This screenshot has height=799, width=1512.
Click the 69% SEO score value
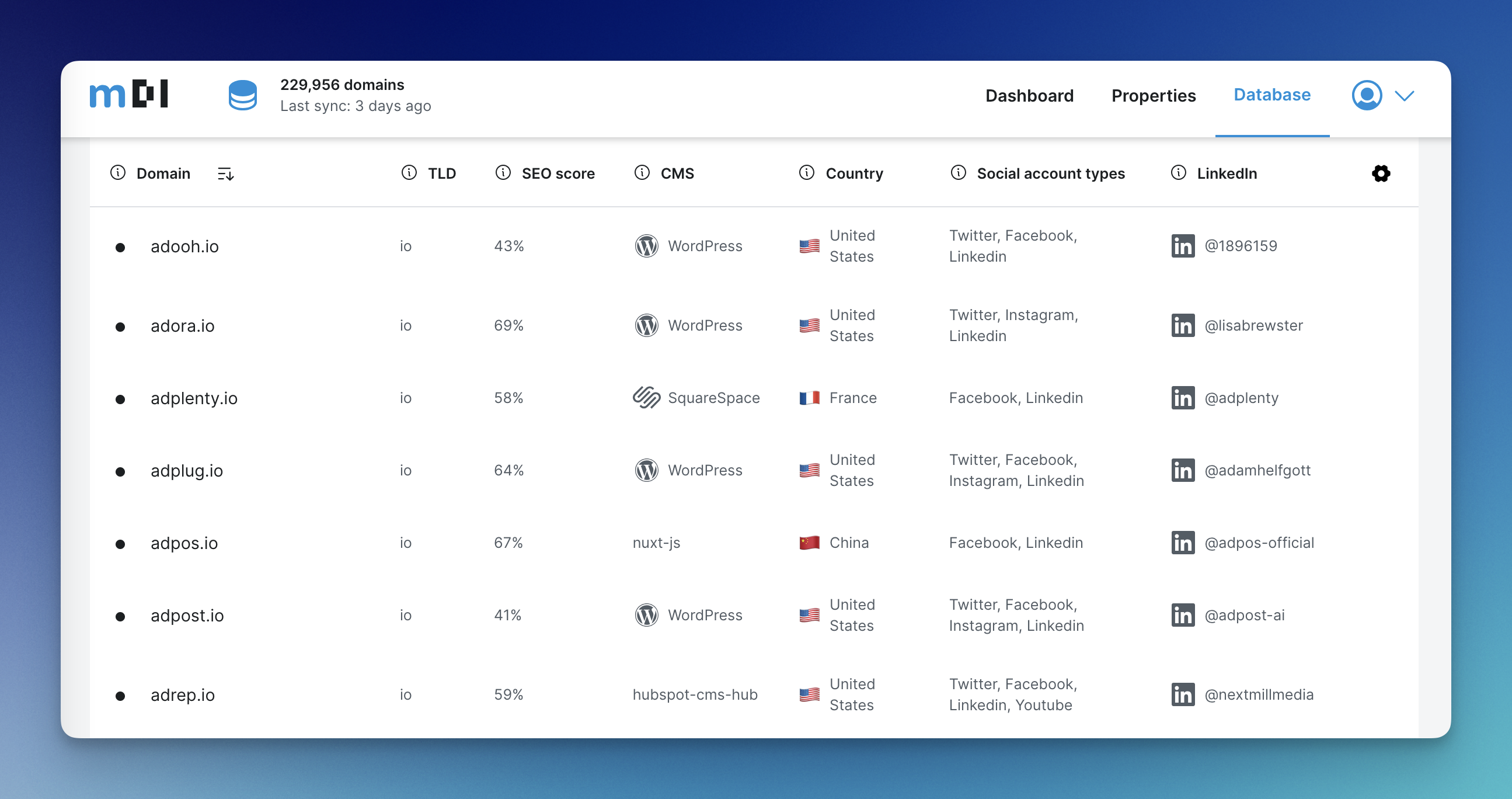click(x=508, y=325)
